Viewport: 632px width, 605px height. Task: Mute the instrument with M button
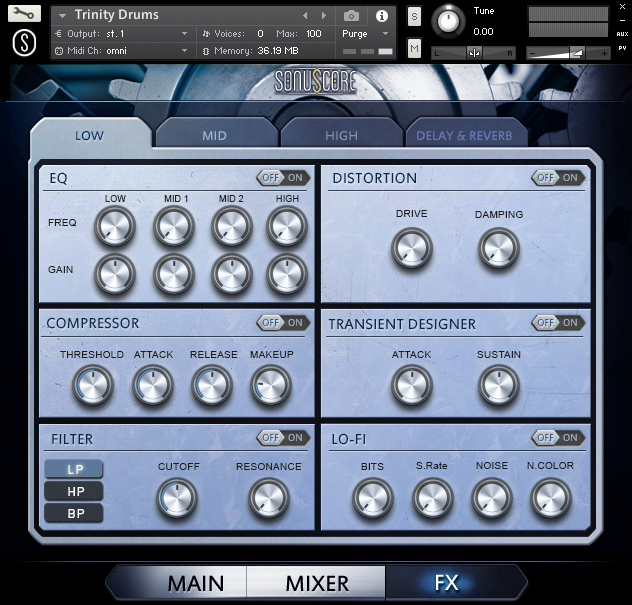coord(414,48)
